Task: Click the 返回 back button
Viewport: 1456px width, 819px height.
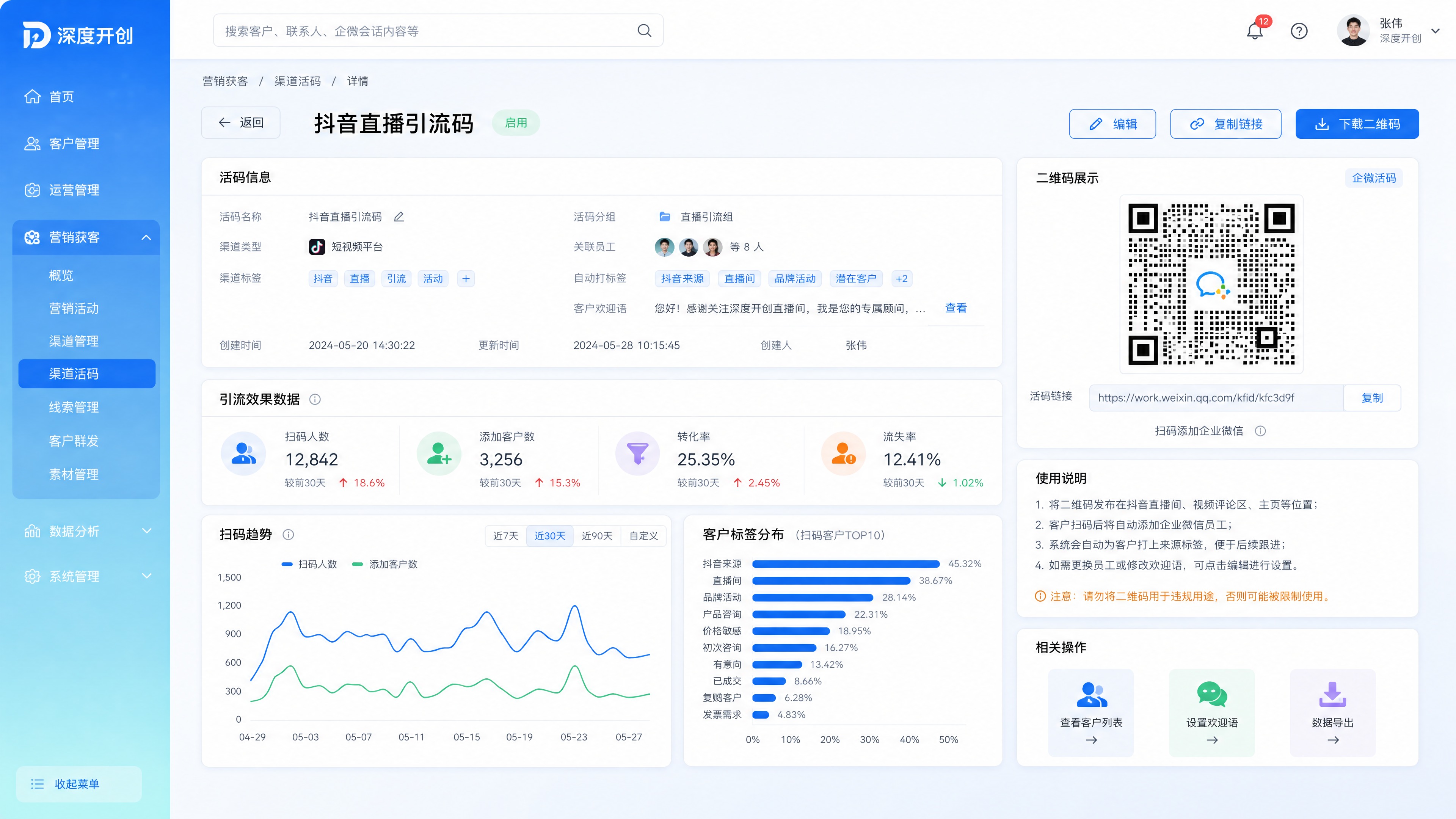Action: (x=241, y=122)
